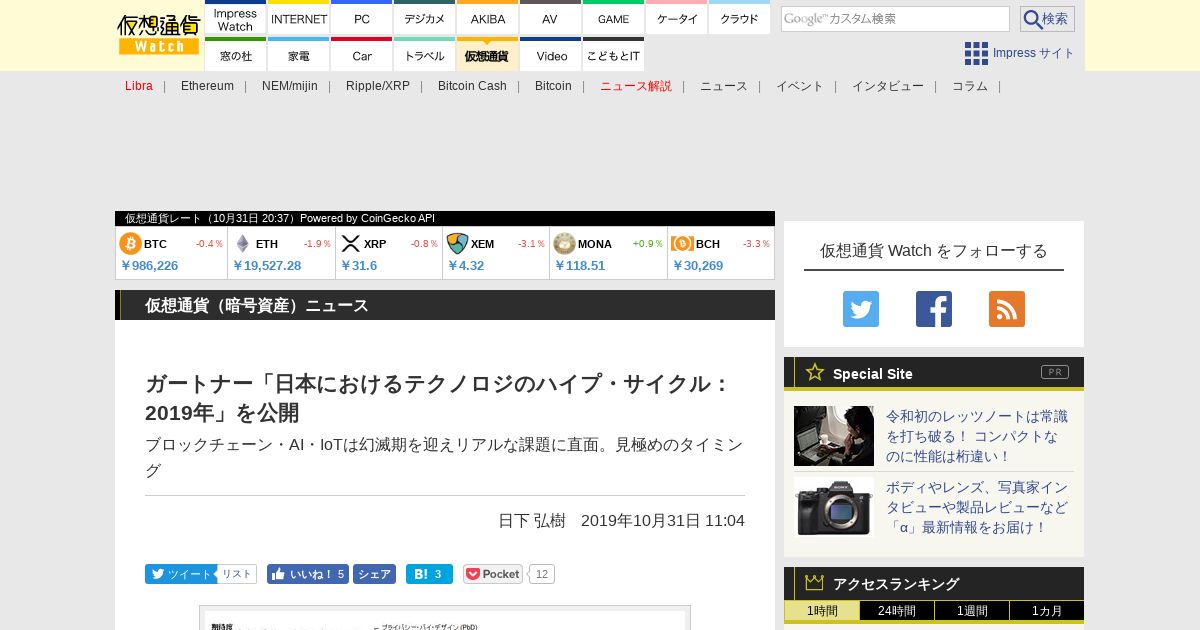Open the クラウド Watch menu item
The height and width of the screenshot is (630, 1200).
click(740, 19)
